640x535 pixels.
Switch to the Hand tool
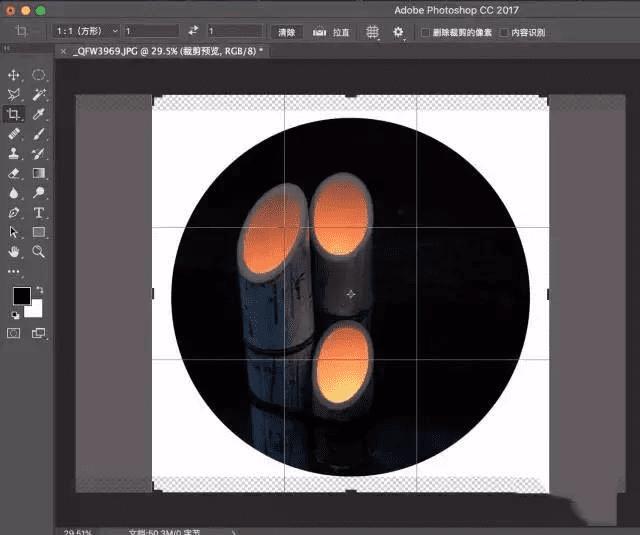click(x=14, y=251)
